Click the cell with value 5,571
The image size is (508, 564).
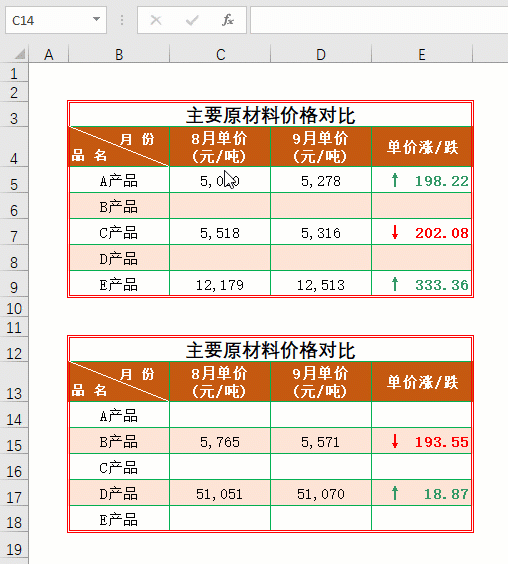click(x=321, y=441)
